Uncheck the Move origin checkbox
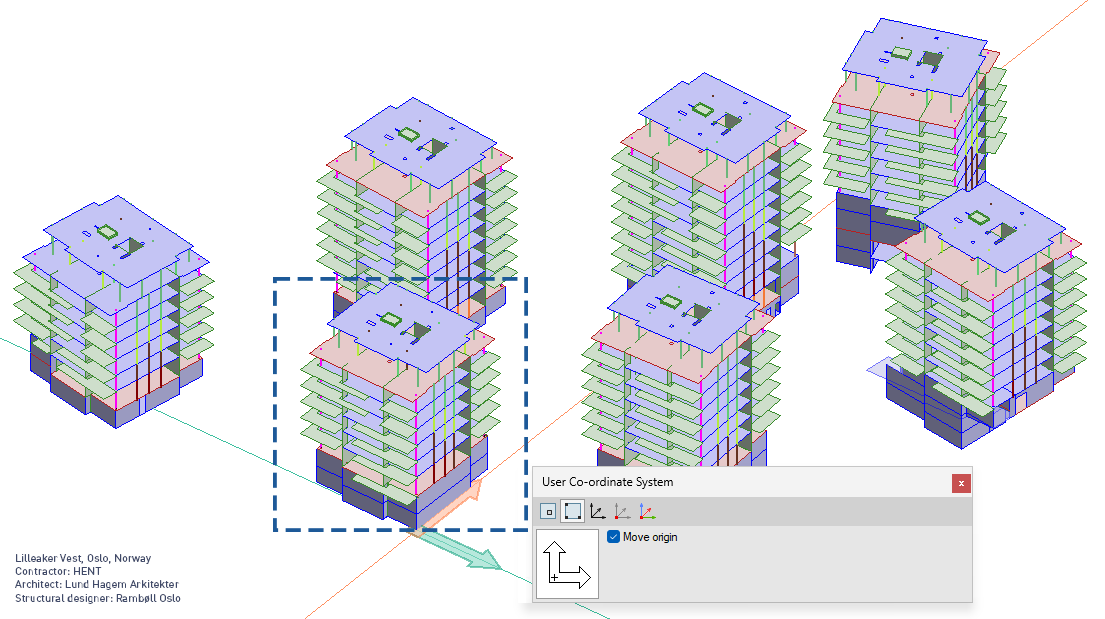The width and height of the screenshot is (1105, 619). pyautogui.click(x=614, y=537)
